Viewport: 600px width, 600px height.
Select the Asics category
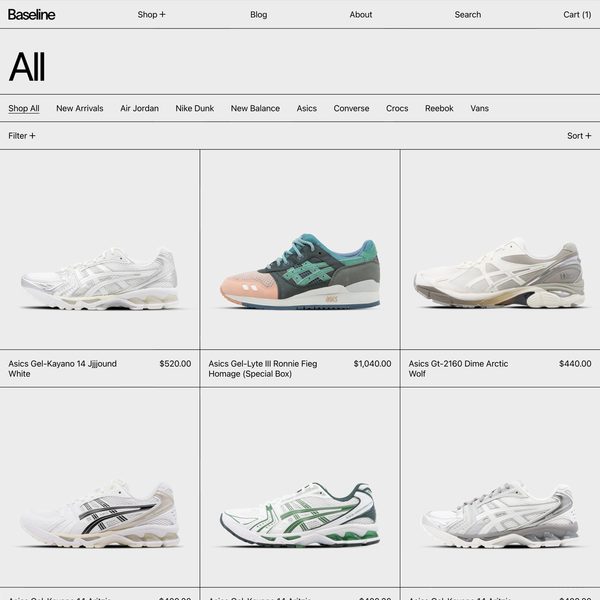pyautogui.click(x=307, y=108)
